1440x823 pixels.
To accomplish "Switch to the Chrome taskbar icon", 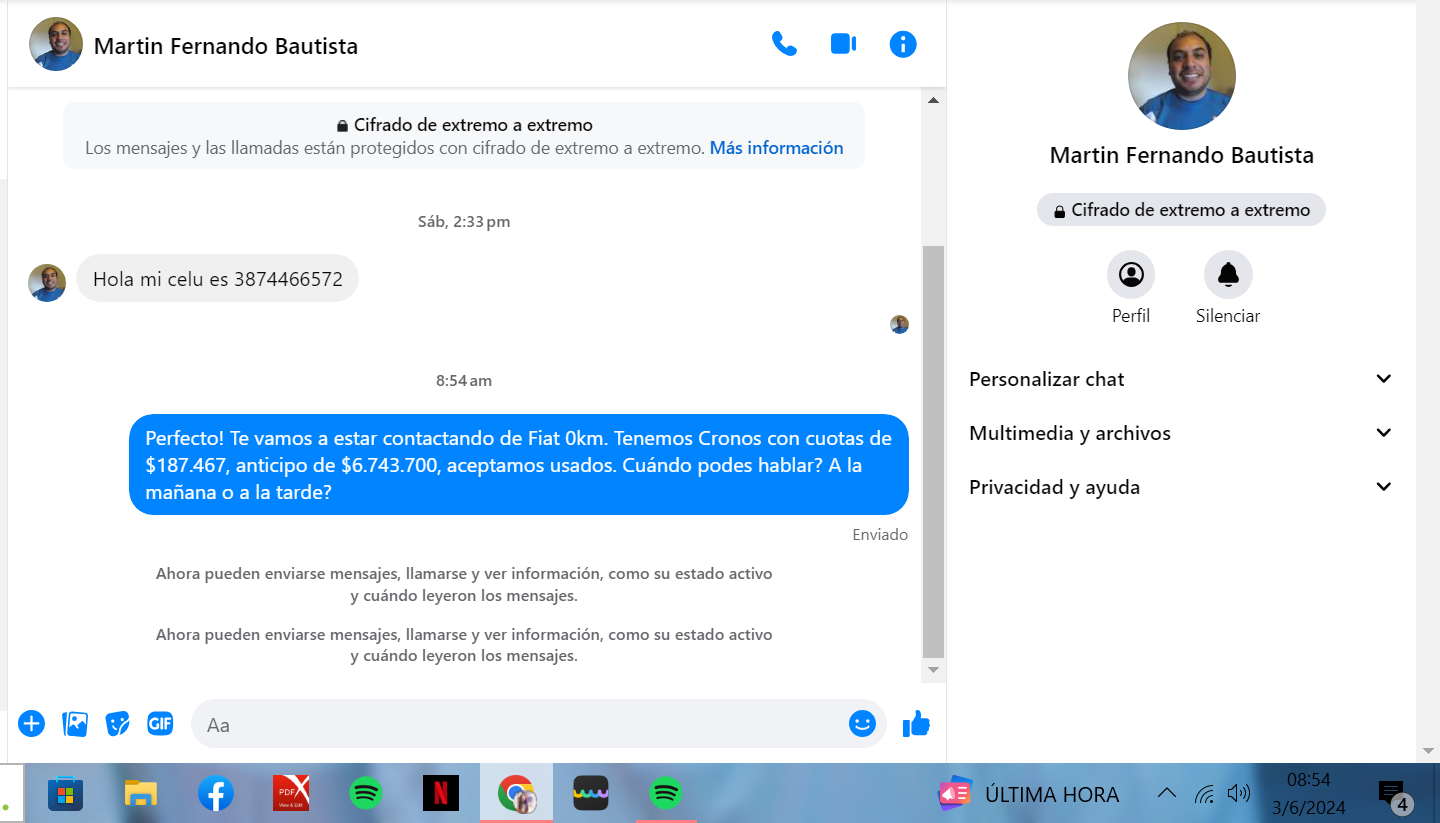I will (x=516, y=794).
